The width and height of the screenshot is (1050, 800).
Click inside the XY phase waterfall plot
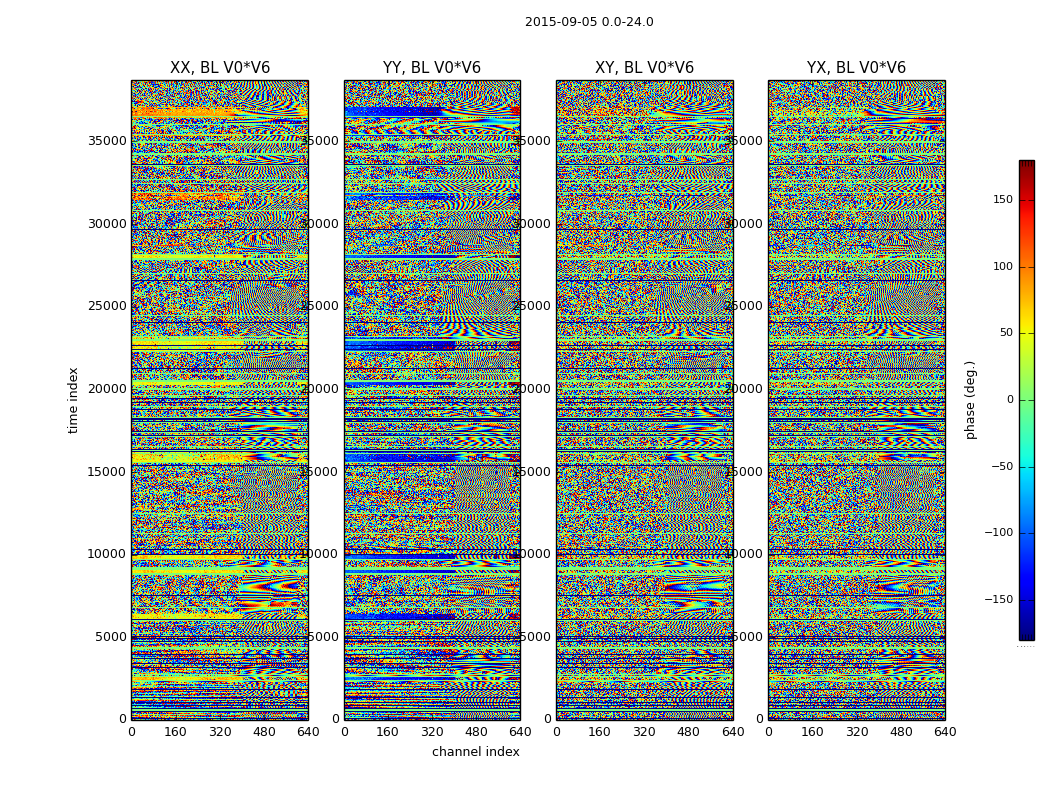pyautogui.click(x=645, y=400)
